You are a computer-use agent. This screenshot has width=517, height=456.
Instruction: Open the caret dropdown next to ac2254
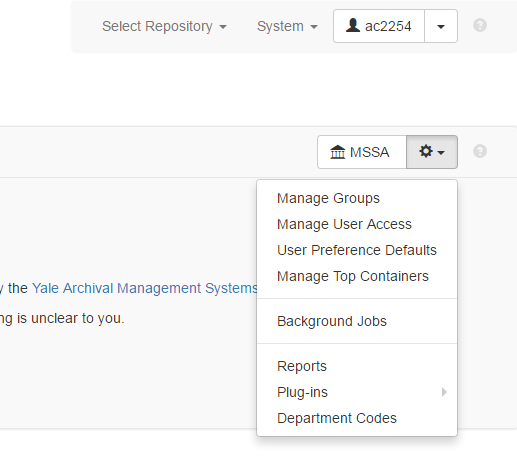point(441,26)
